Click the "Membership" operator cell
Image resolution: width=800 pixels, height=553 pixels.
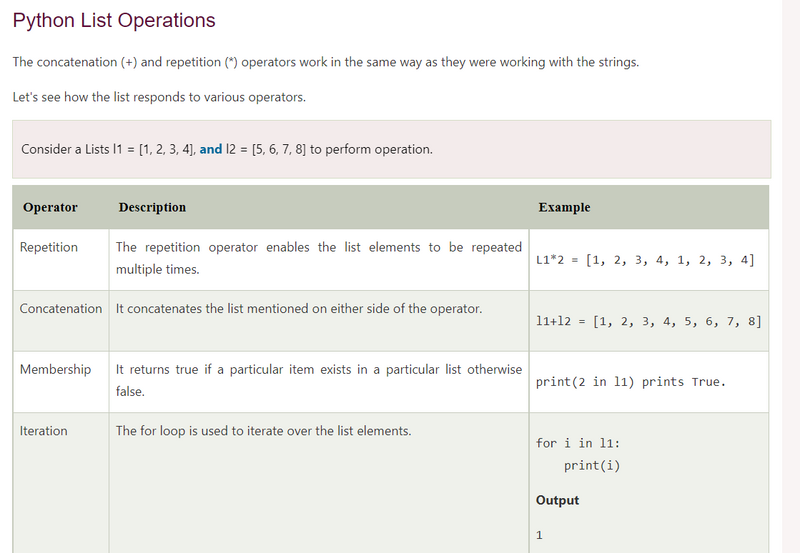55,370
